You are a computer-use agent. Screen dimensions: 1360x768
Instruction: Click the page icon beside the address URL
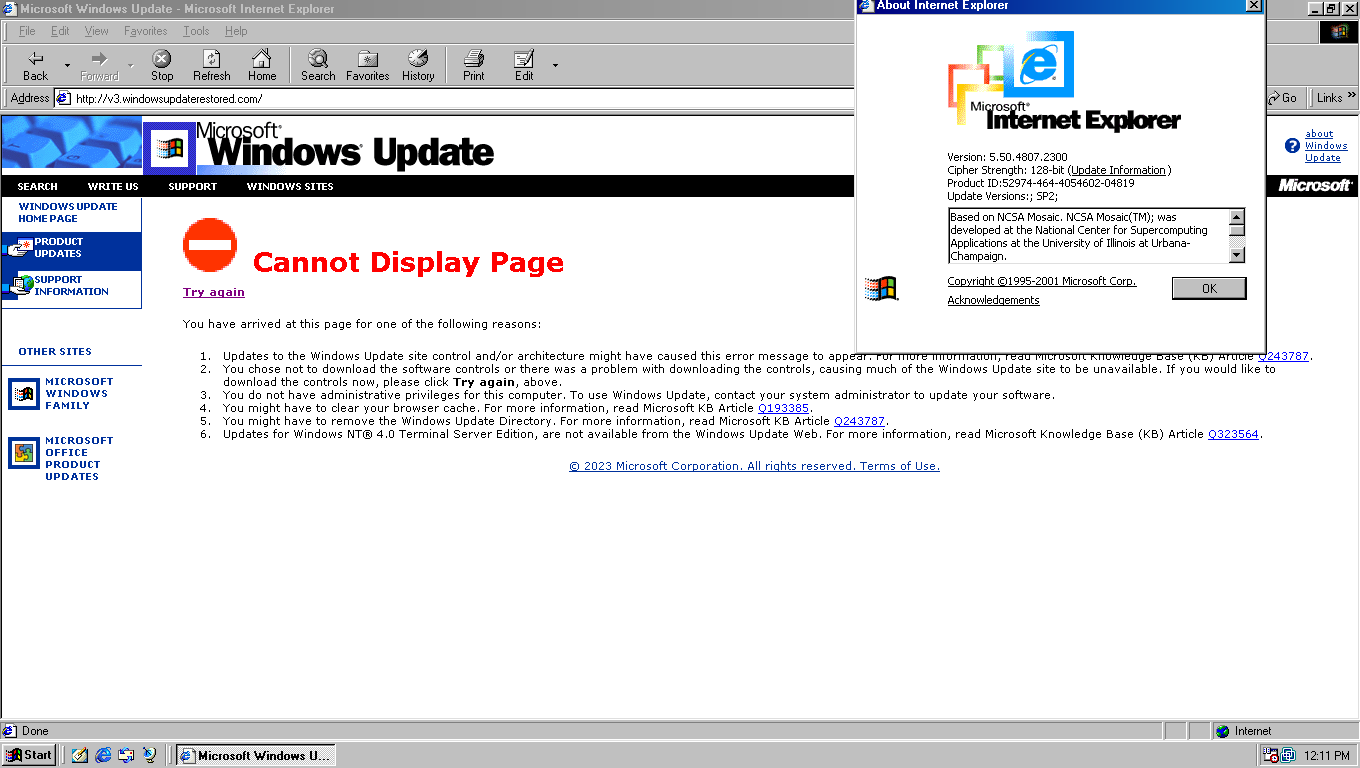coord(63,98)
